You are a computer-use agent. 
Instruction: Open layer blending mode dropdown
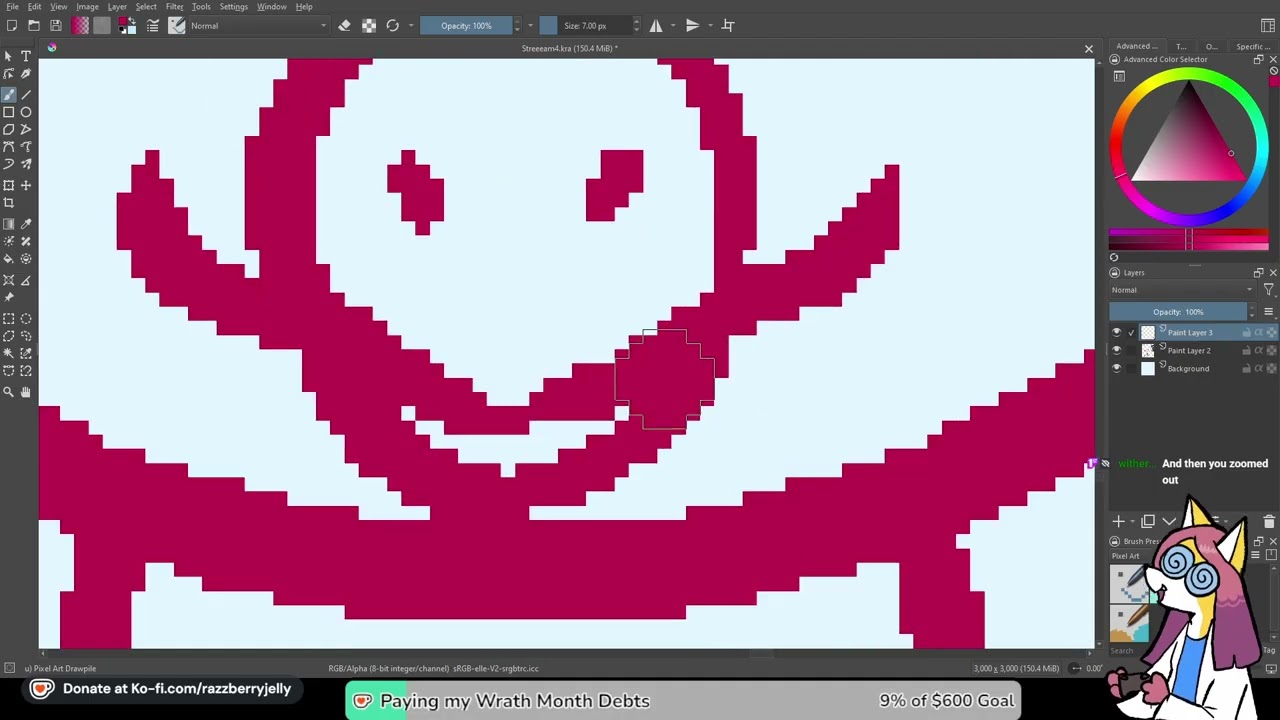(1183, 290)
